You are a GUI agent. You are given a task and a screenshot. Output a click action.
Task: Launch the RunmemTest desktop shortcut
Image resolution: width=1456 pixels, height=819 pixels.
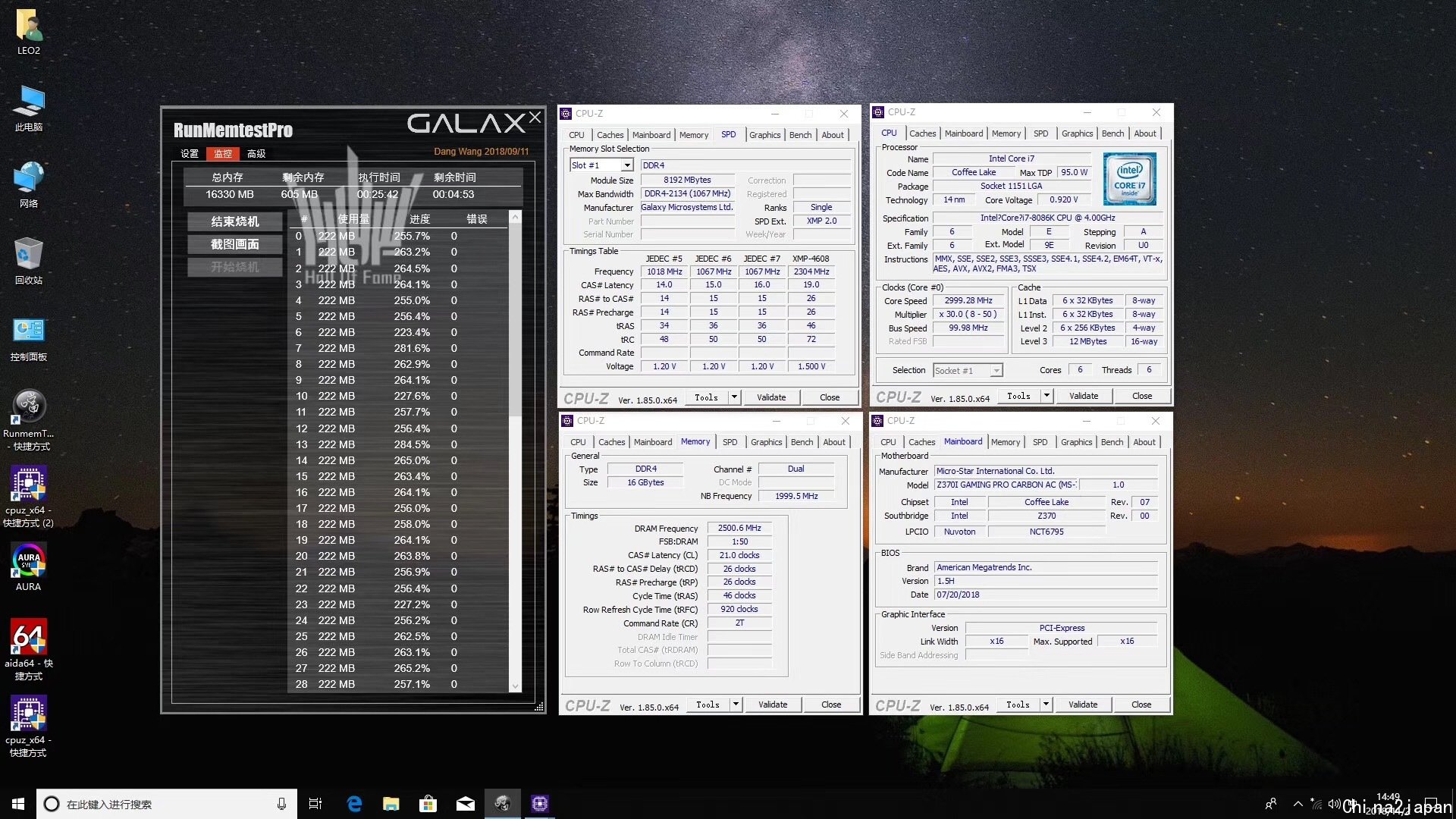coord(29,421)
